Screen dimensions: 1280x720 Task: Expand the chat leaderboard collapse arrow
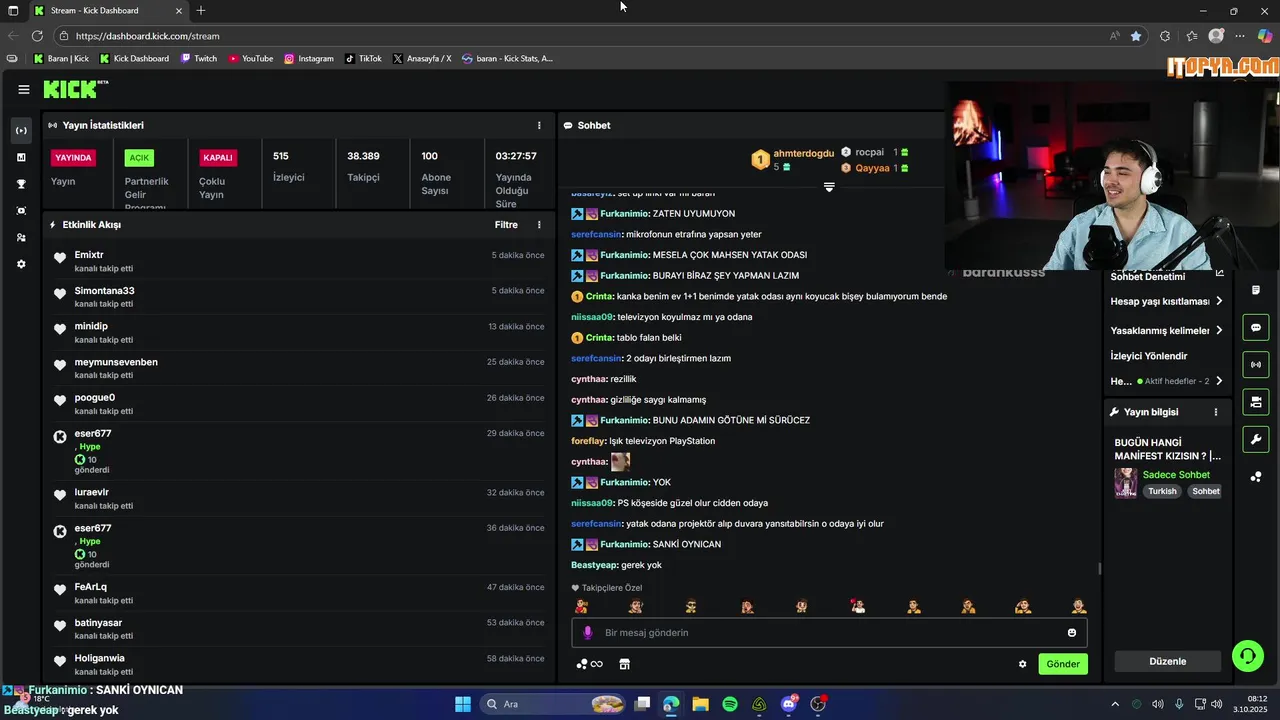(829, 187)
